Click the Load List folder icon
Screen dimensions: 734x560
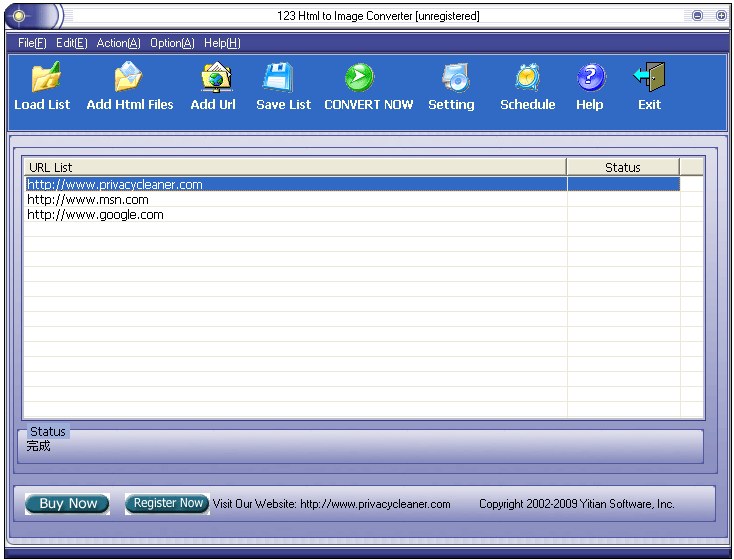tap(42, 79)
